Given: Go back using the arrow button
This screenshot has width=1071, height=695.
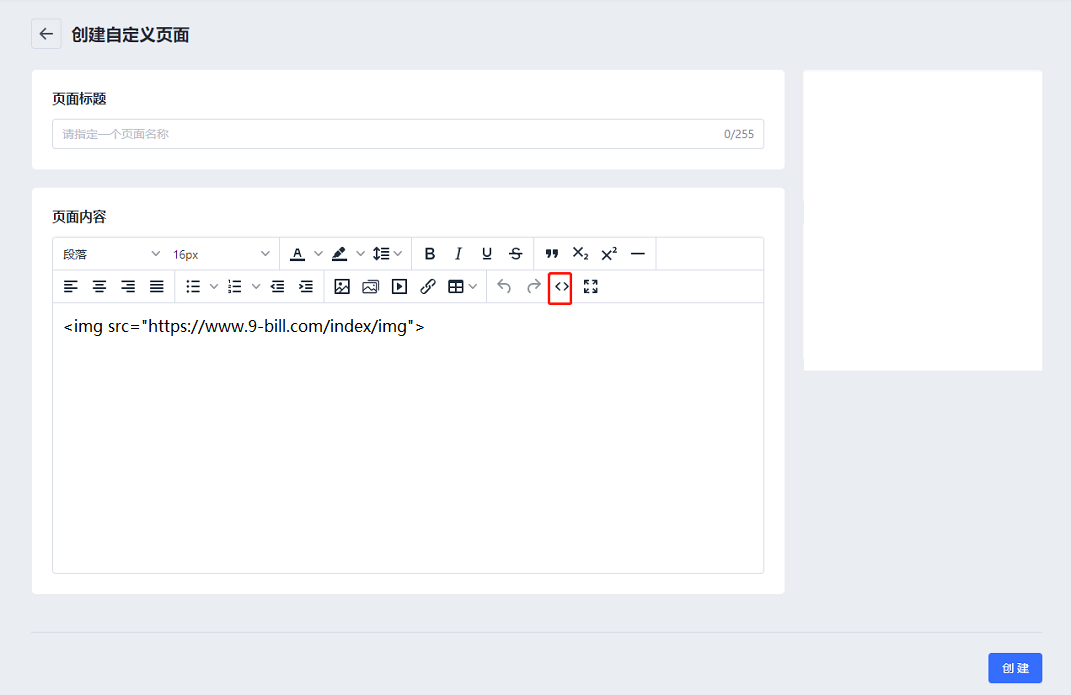Looking at the screenshot, I should pos(46,34).
